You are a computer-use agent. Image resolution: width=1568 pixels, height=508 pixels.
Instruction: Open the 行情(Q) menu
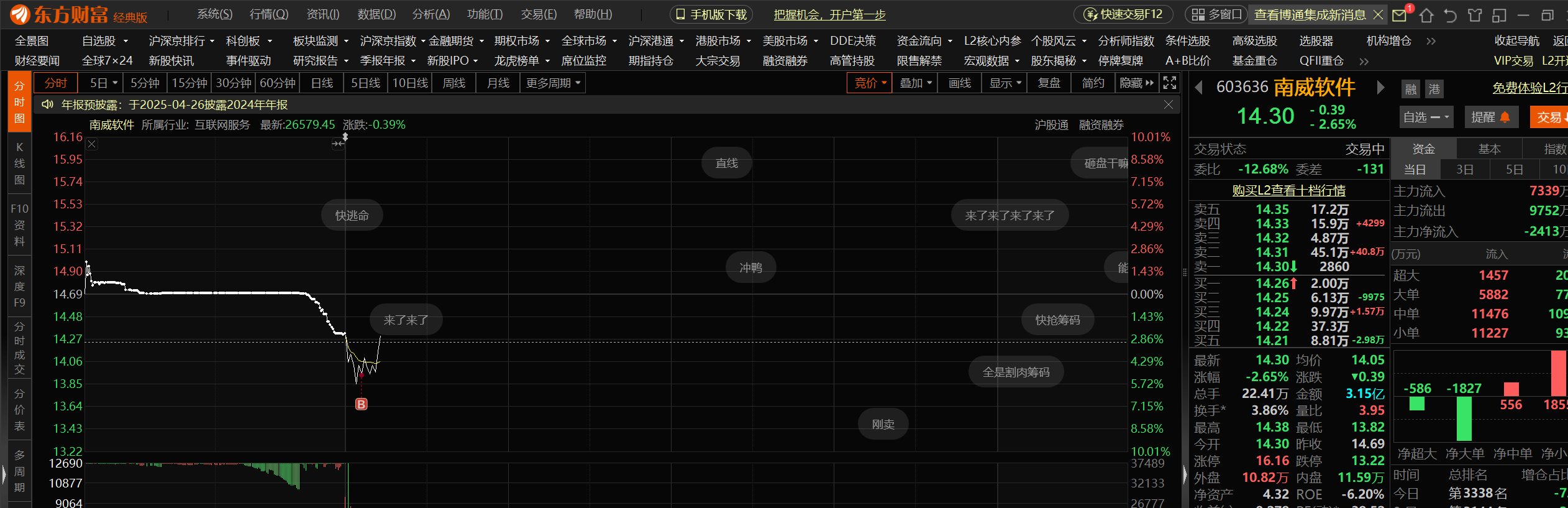pos(269,14)
